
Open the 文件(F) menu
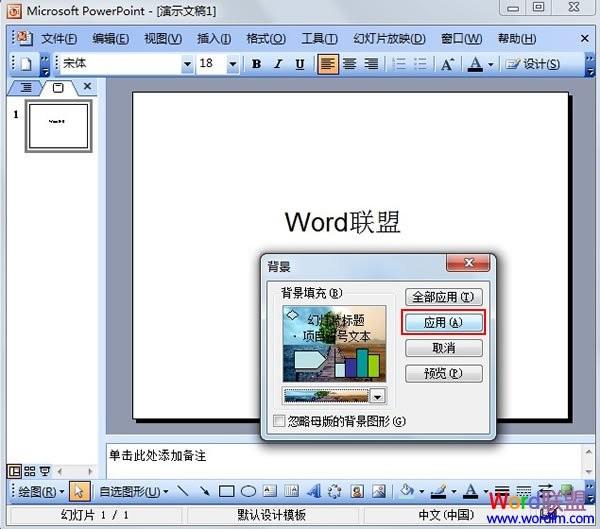coord(59,39)
